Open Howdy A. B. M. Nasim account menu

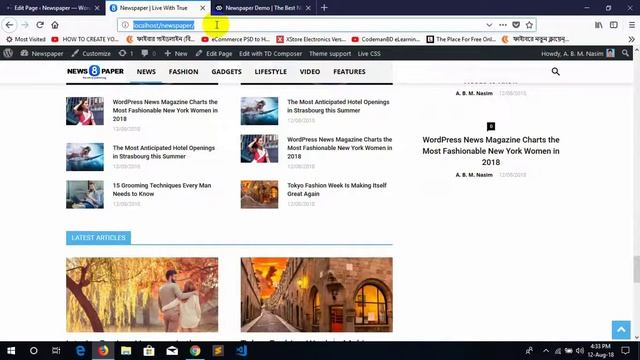(x=578, y=53)
